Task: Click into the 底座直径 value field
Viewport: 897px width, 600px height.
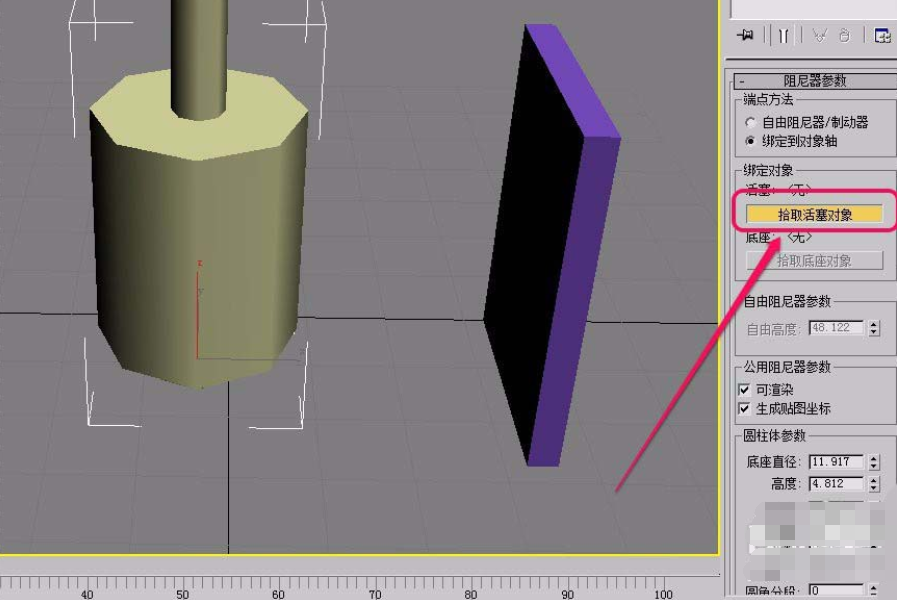Action: (835, 462)
